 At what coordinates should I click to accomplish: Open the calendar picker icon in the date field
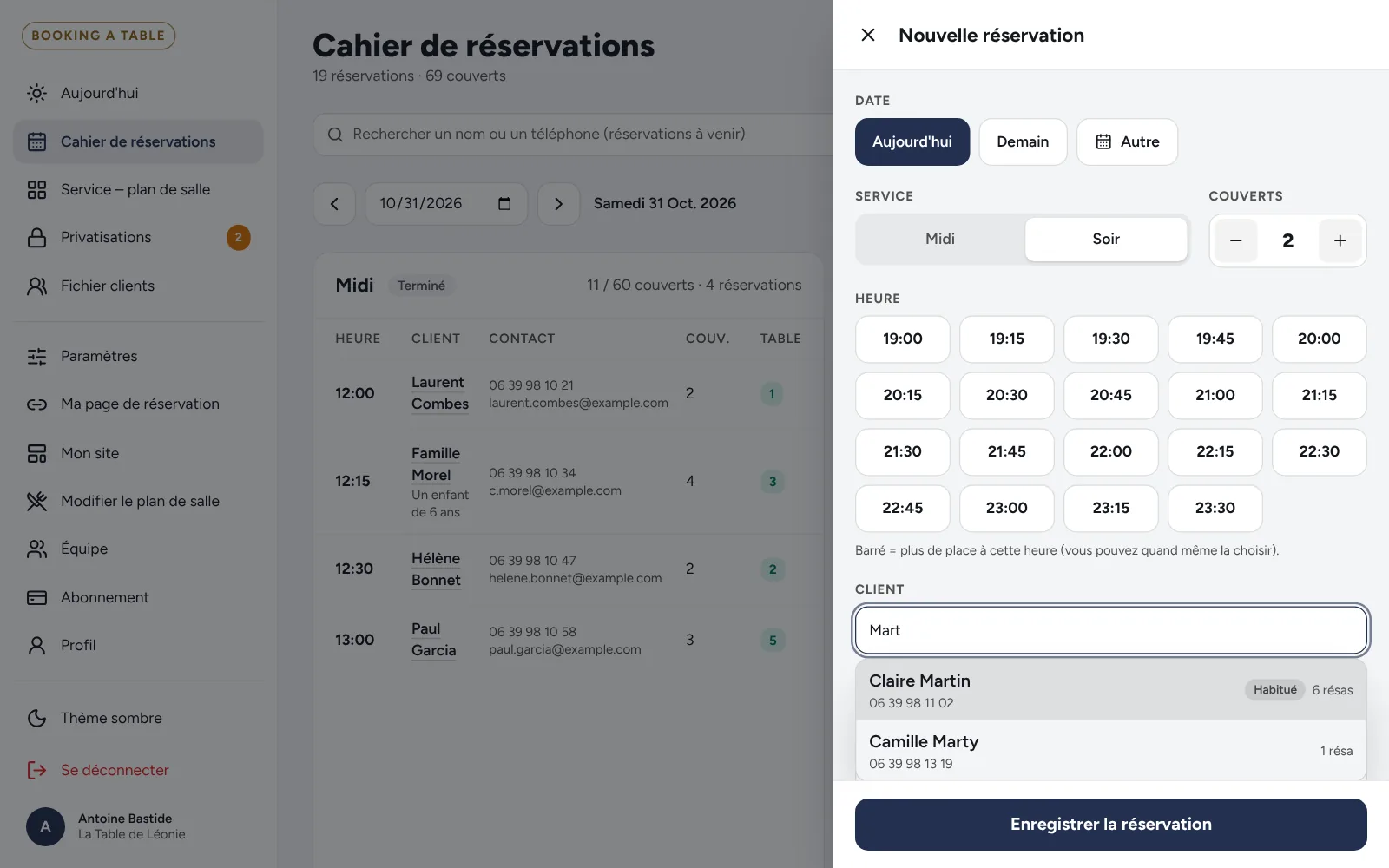click(x=504, y=204)
